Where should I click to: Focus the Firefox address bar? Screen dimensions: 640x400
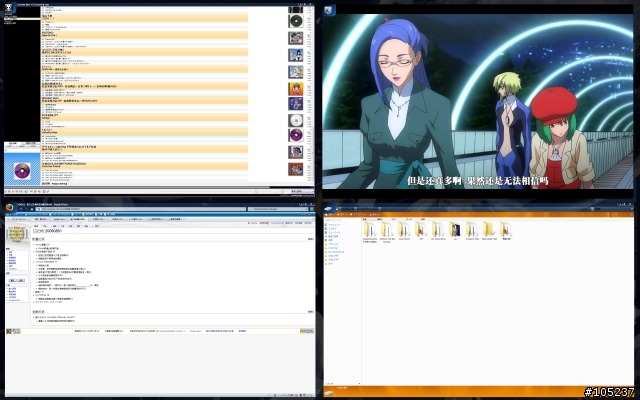(x=140, y=209)
